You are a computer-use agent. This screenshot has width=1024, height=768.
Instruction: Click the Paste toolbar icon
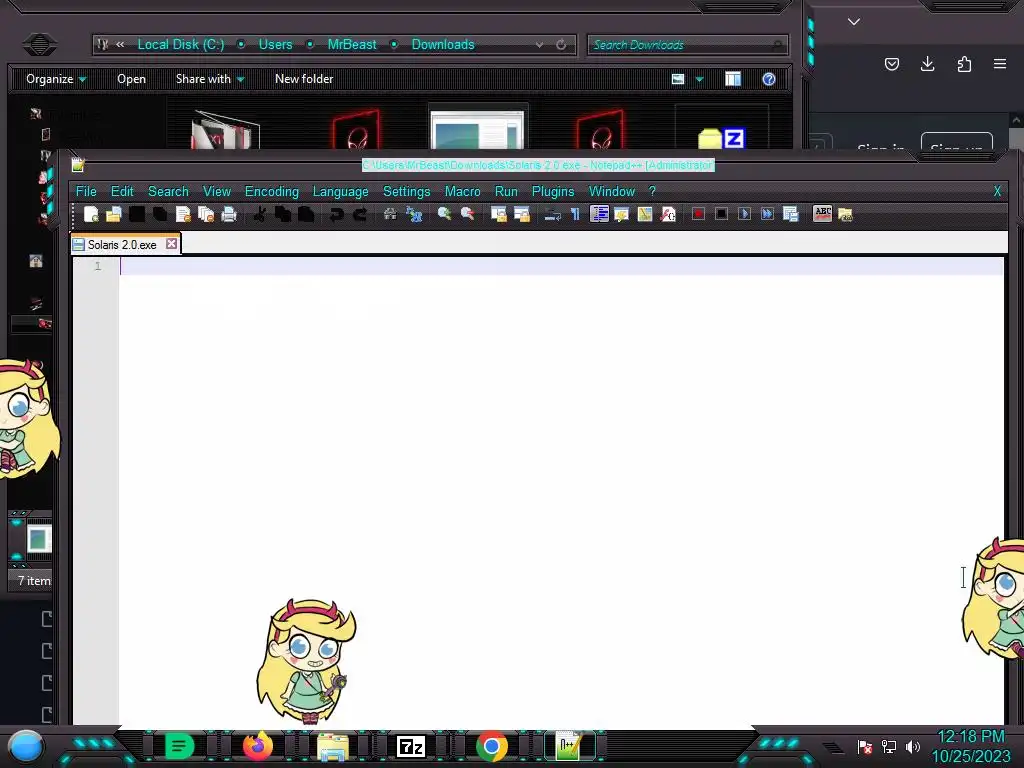tap(306, 214)
